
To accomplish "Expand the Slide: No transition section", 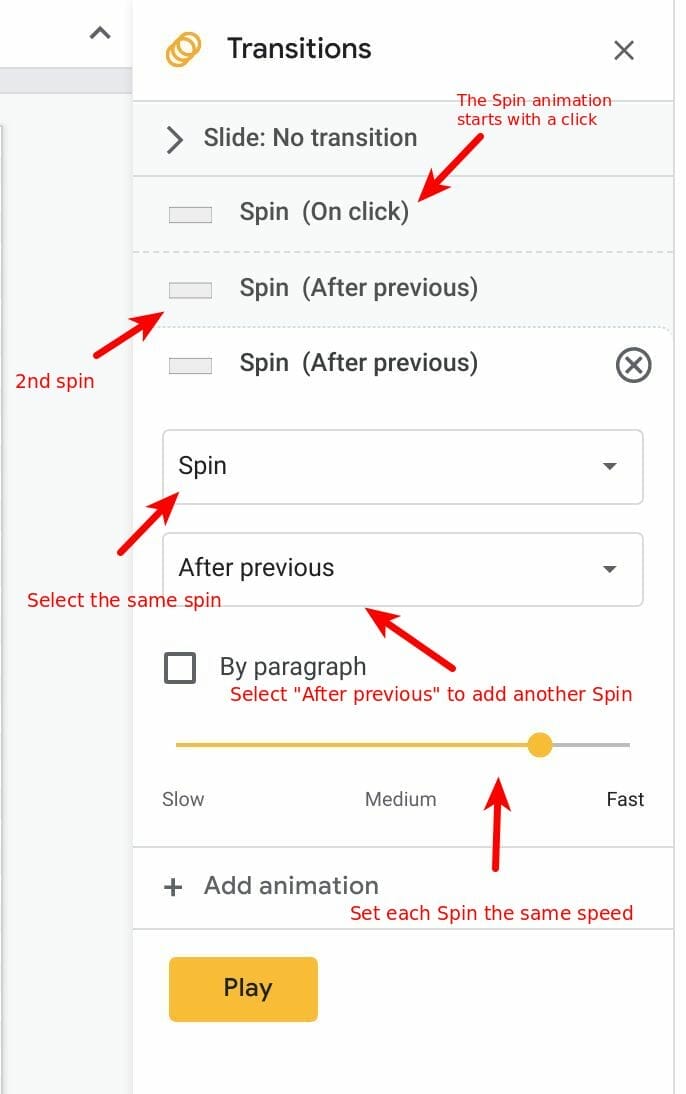I will pos(403,138).
